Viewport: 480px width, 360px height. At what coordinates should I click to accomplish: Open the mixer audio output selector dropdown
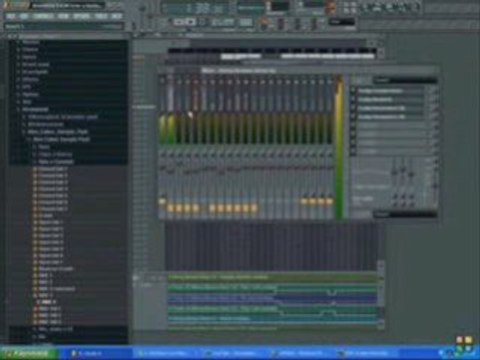[404, 214]
